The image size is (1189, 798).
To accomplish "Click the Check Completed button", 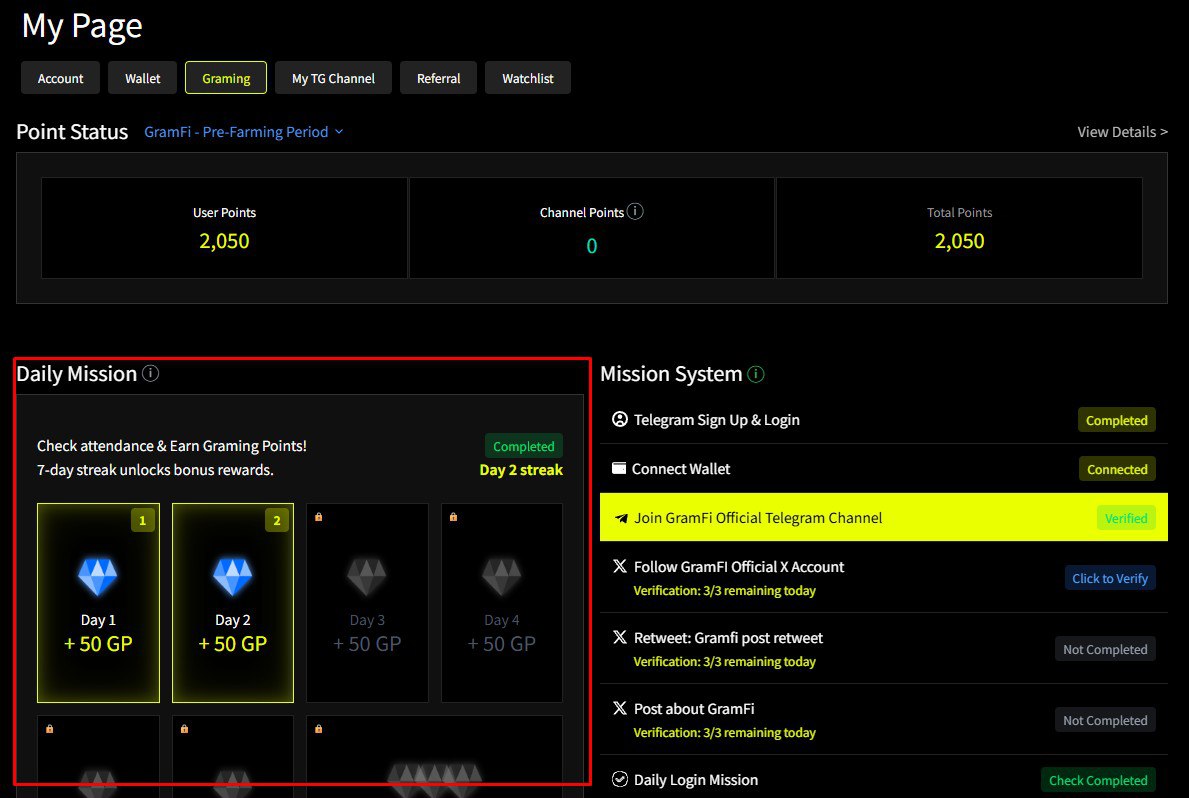I will (1097, 780).
